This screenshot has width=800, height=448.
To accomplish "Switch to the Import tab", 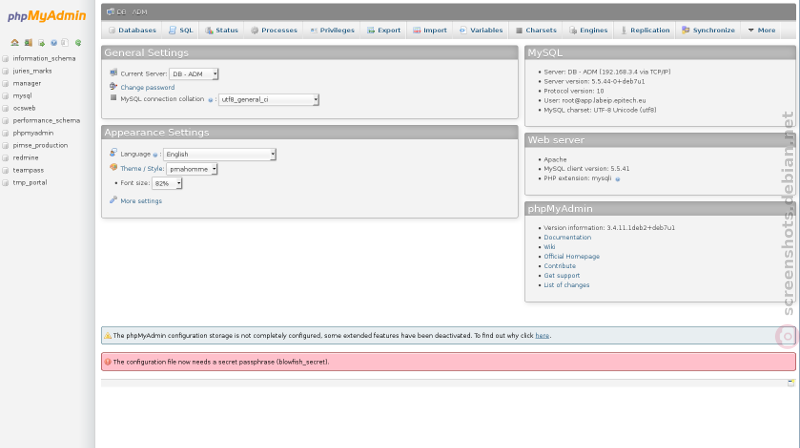I will (430, 30).
